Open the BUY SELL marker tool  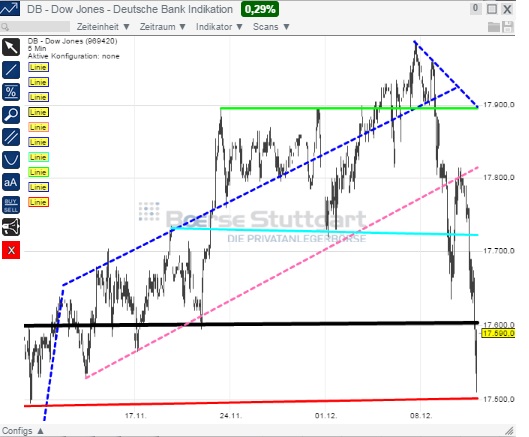pos(11,205)
